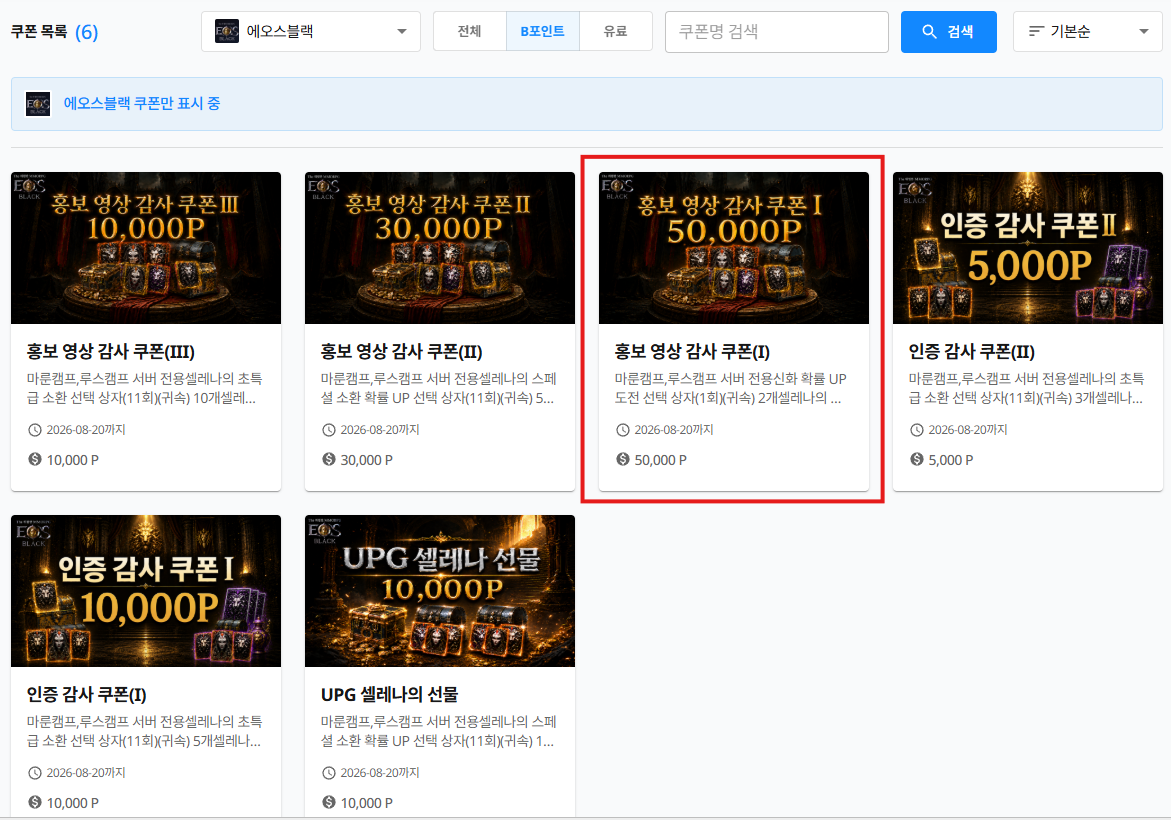Click the 인증 감사 쿠폰Ⅱ 5,000P thumbnail
The image size is (1171, 820).
(1028, 248)
